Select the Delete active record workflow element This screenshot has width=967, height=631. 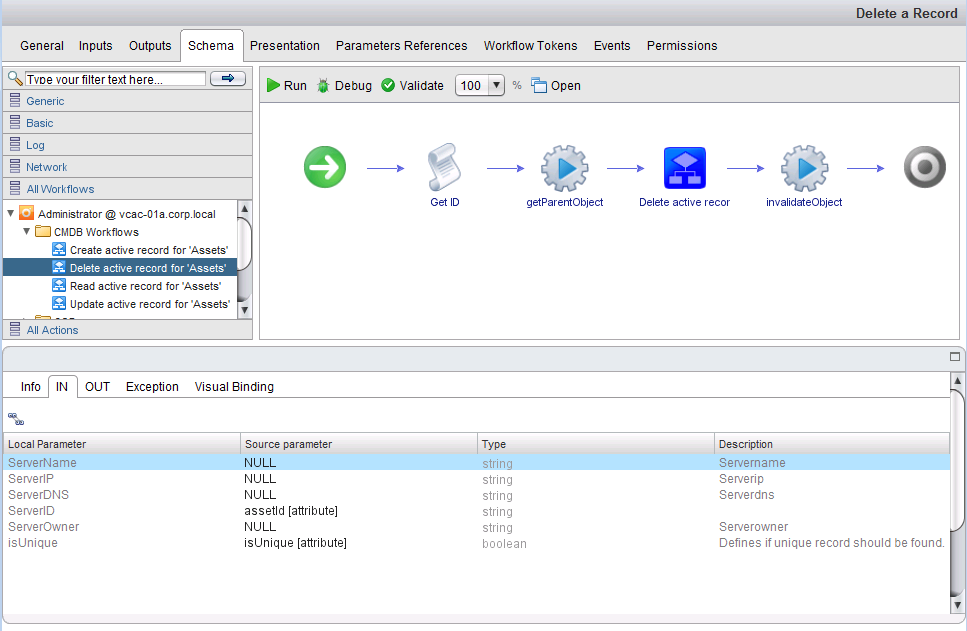(x=685, y=168)
